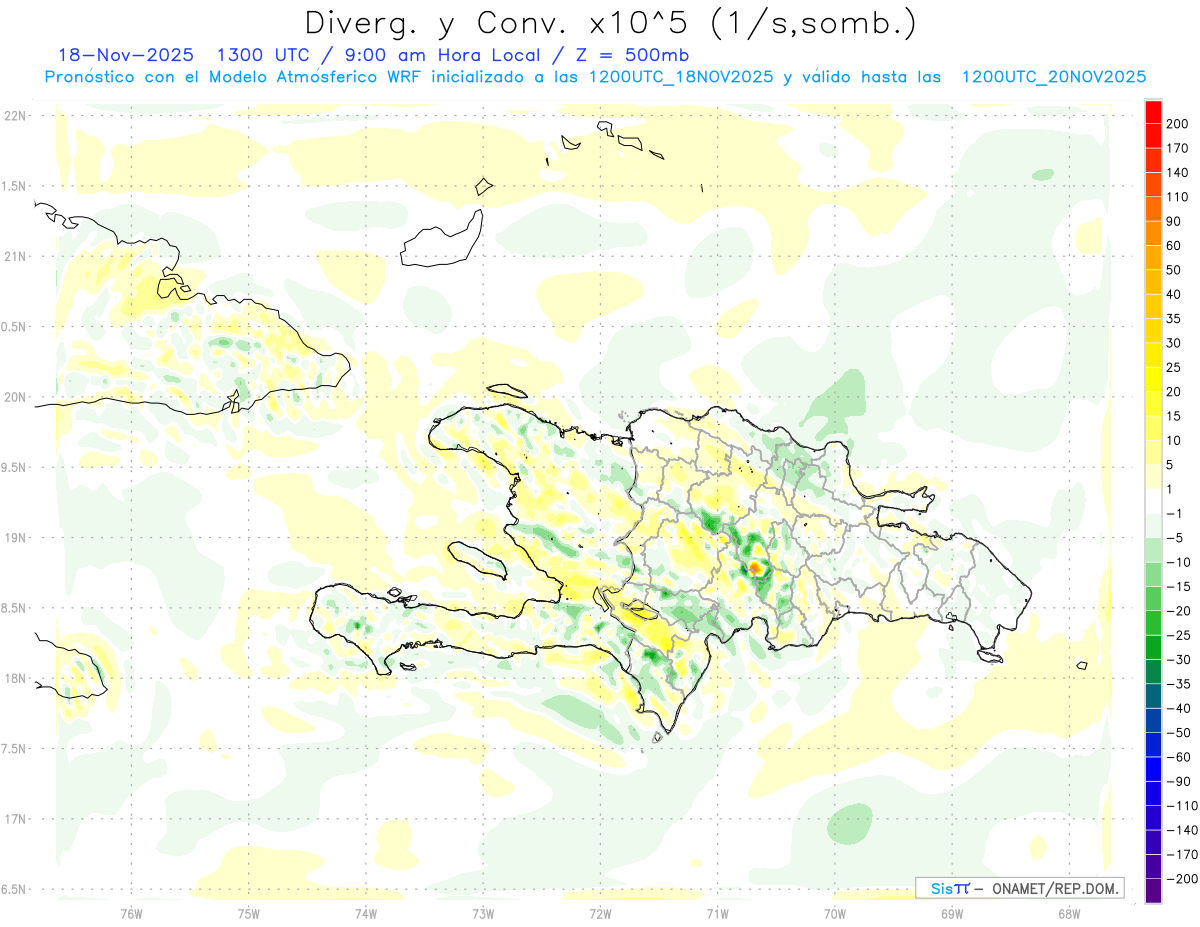The height and width of the screenshot is (927, 1200).
Task: Click the '74W' longitude label
Action: (365, 913)
